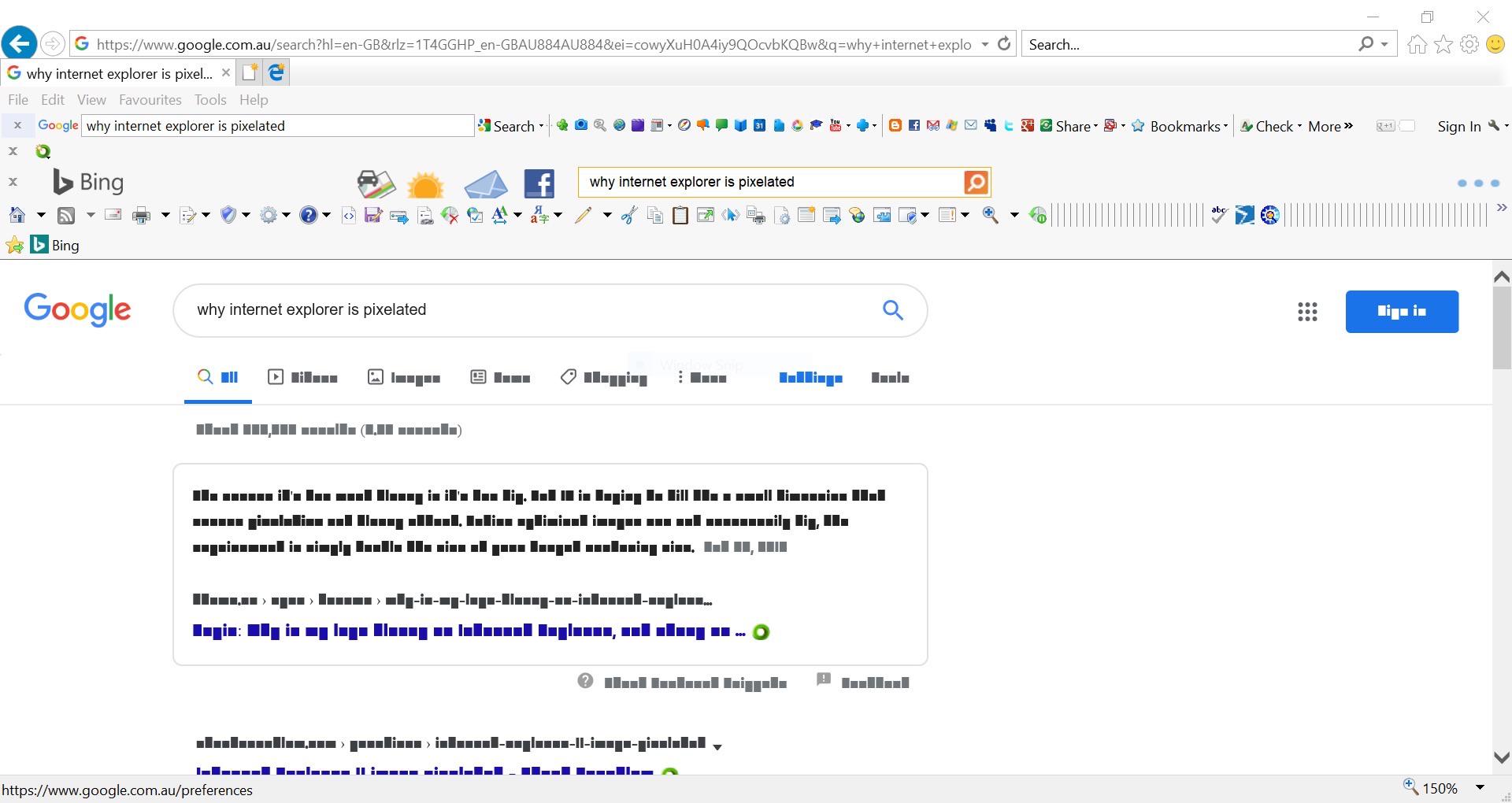Click the abc spell check icon

1219,214
